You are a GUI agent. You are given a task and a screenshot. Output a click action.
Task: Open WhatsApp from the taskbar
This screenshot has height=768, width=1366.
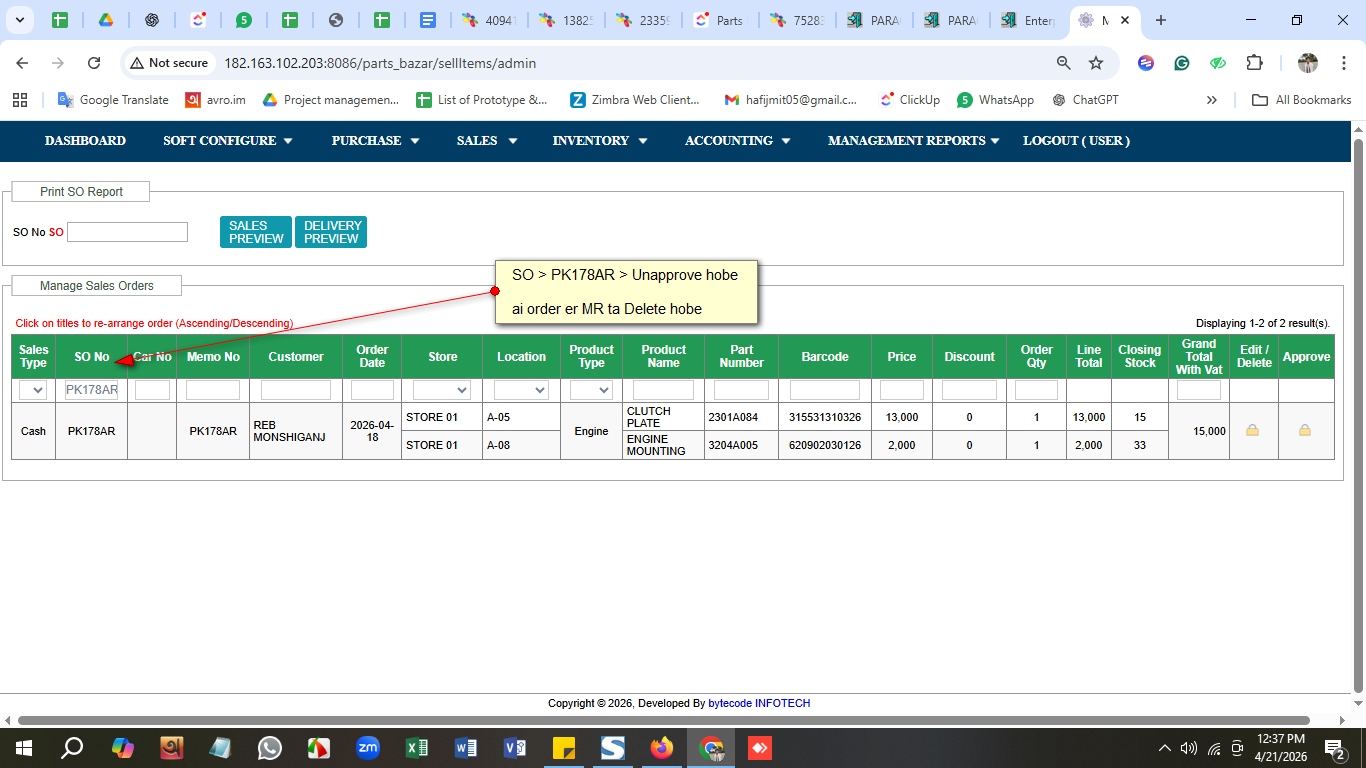click(270, 748)
